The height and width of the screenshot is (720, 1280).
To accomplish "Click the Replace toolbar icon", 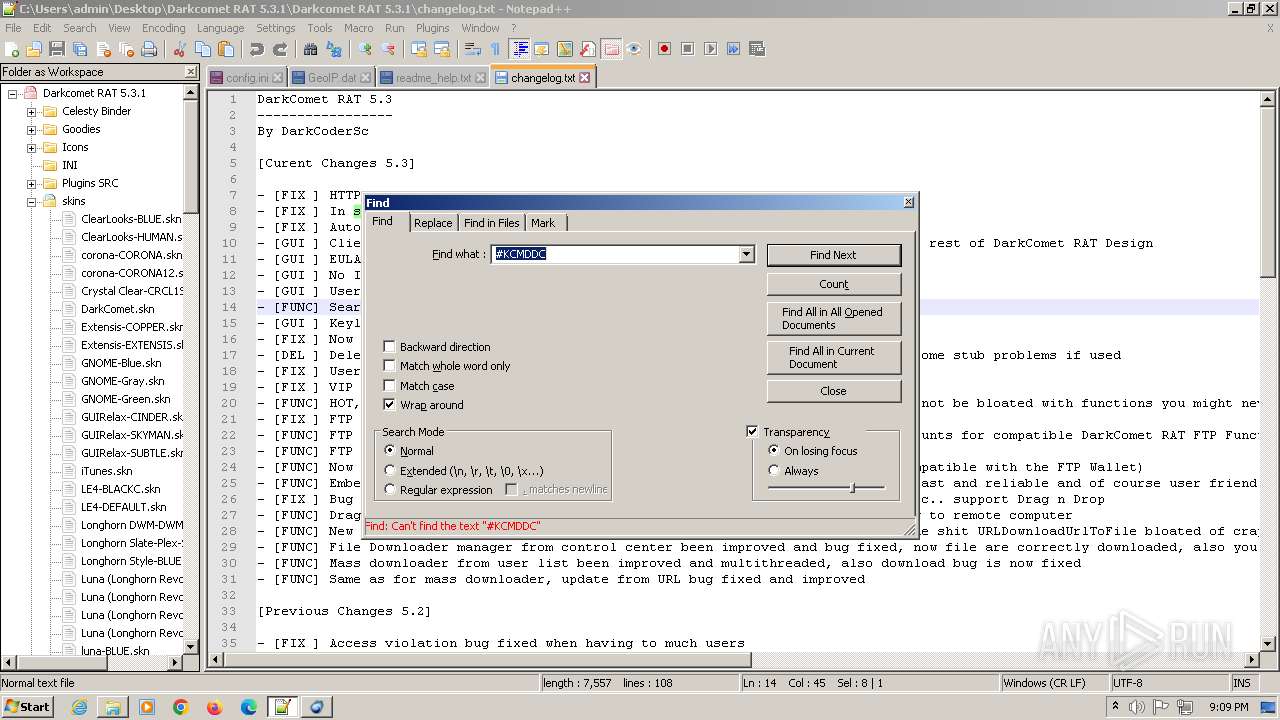I will click(334, 49).
